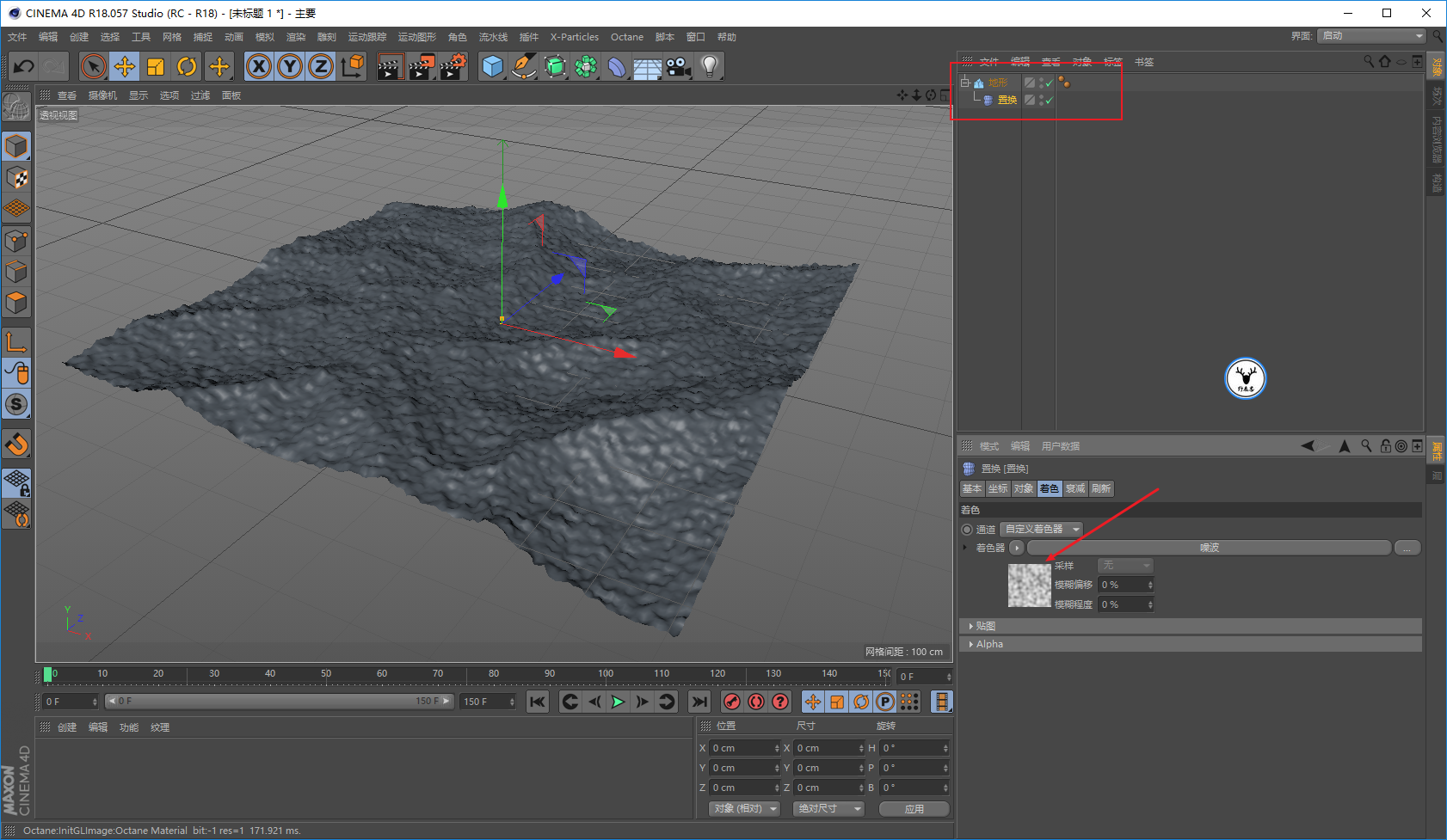1447x840 pixels.
Task: Toggle the Z axis lock
Action: [x=321, y=66]
